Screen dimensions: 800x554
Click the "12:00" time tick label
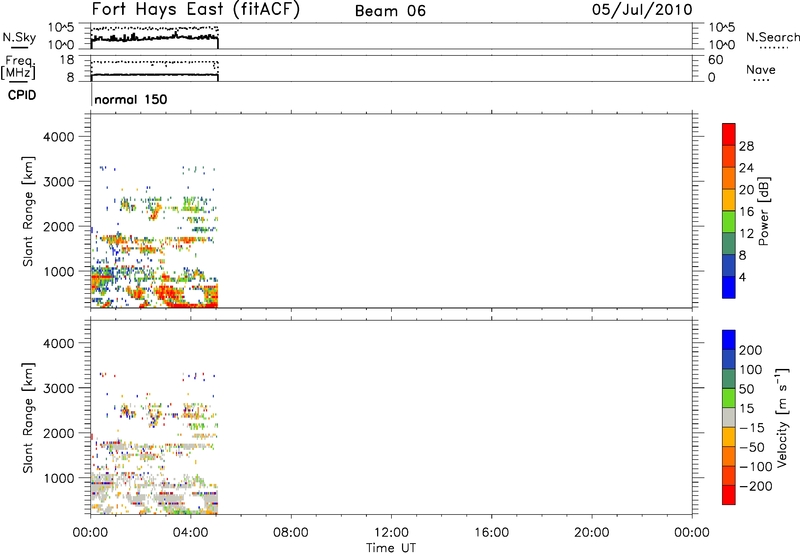click(391, 533)
